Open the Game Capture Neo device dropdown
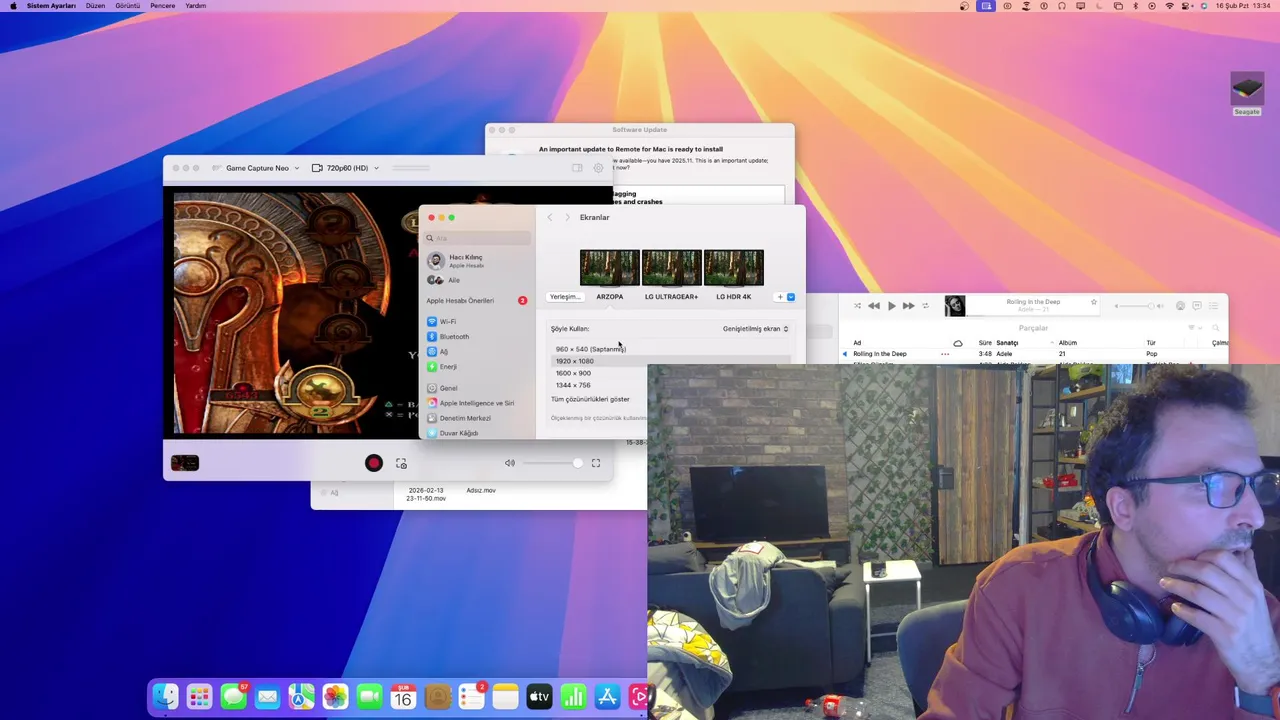1280x720 pixels. (256, 168)
